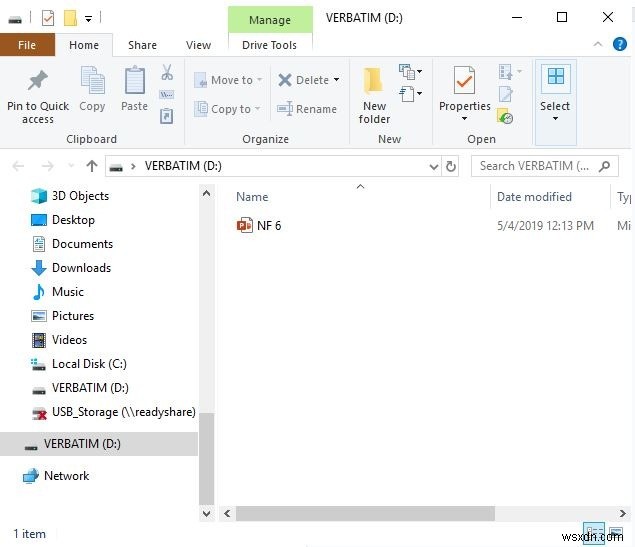
Task: Sort by Date modified column header
Action: pos(534,197)
